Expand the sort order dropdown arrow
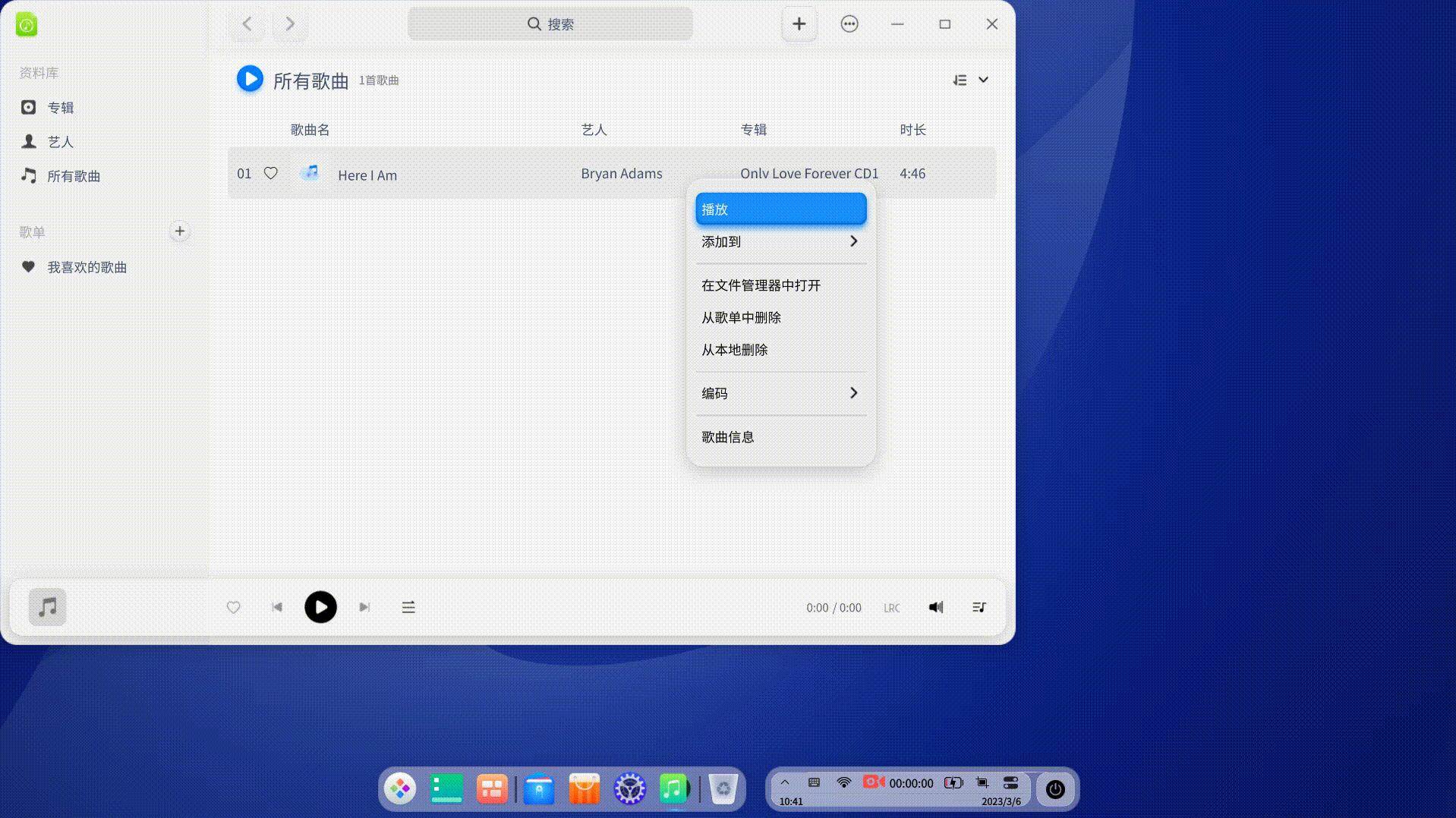1456x818 pixels. click(983, 80)
